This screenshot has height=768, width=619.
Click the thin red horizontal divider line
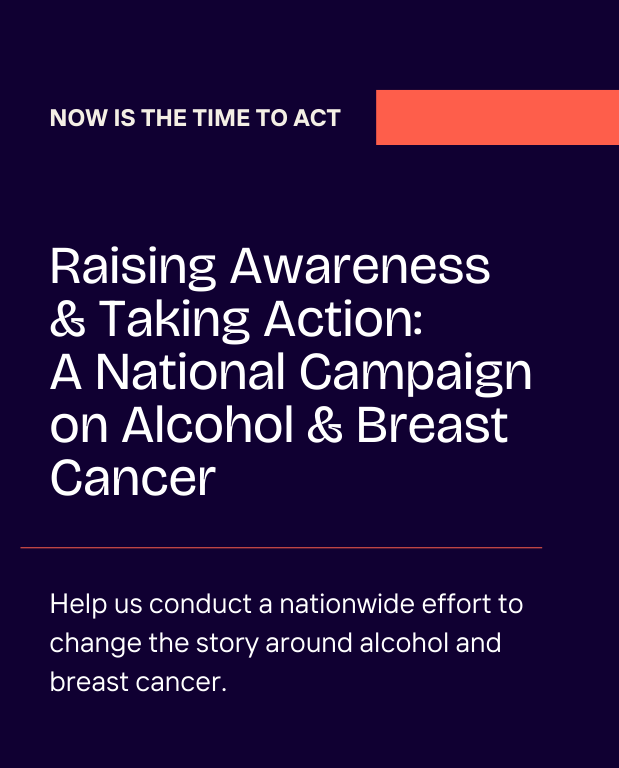click(x=281, y=548)
